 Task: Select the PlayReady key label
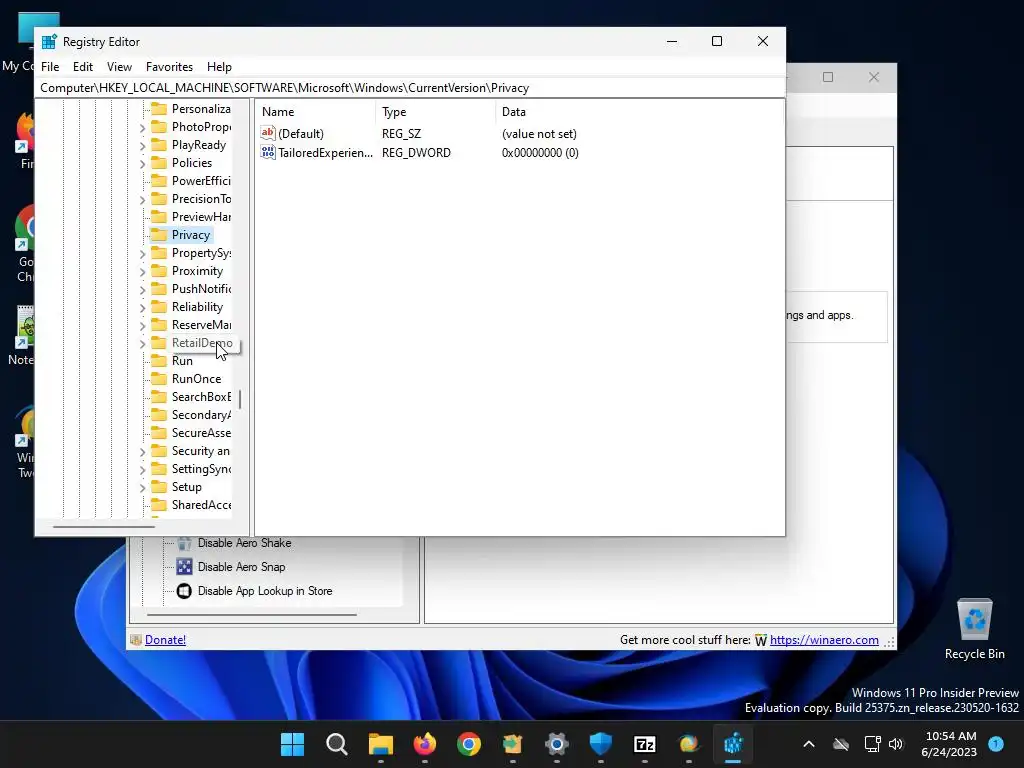pyautogui.click(x=199, y=145)
